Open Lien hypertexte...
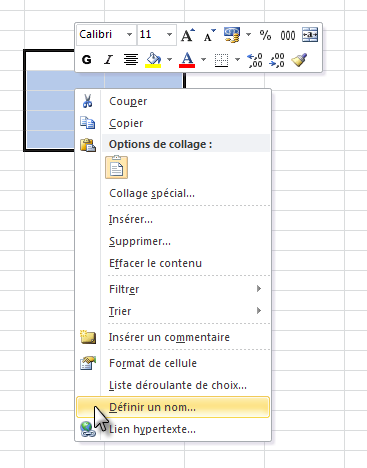367x468 pixels. click(173, 429)
